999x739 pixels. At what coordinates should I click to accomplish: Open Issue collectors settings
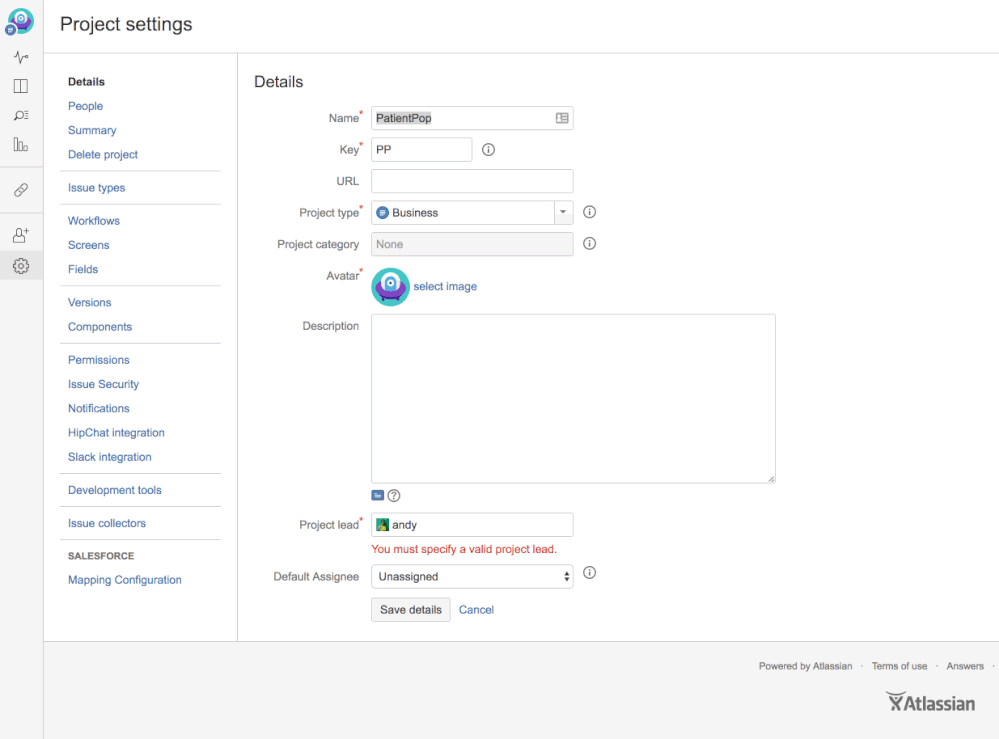[x=107, y=522]
